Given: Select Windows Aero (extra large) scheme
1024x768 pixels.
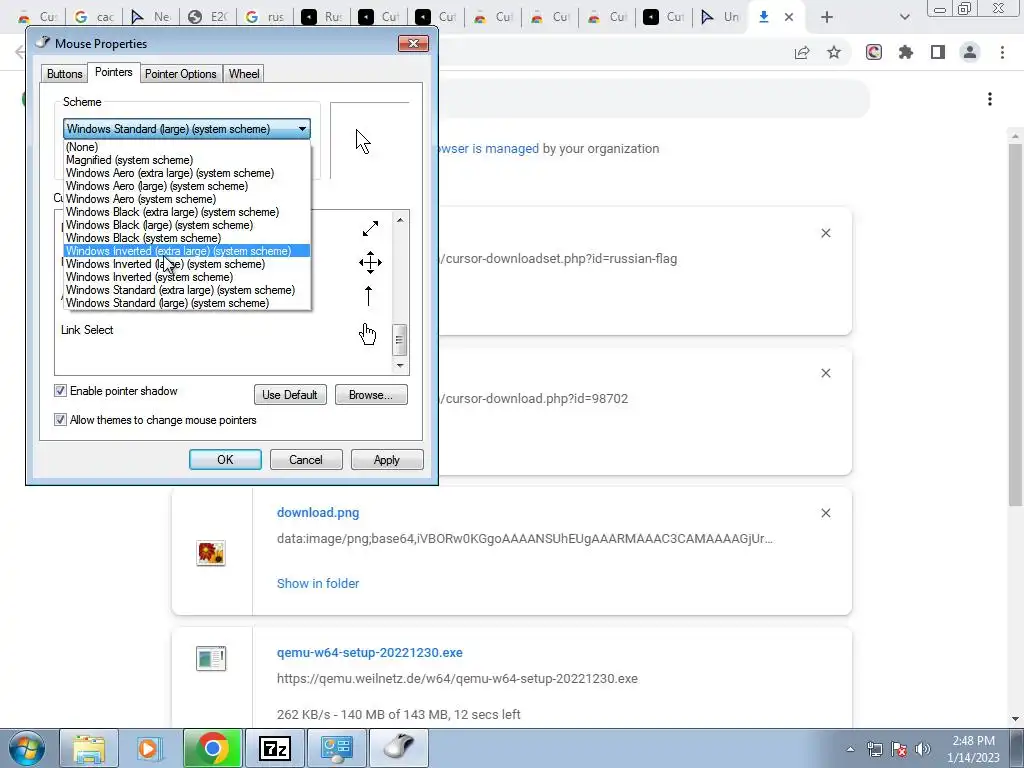Looking at the screenshot, I should coord(187,173).
